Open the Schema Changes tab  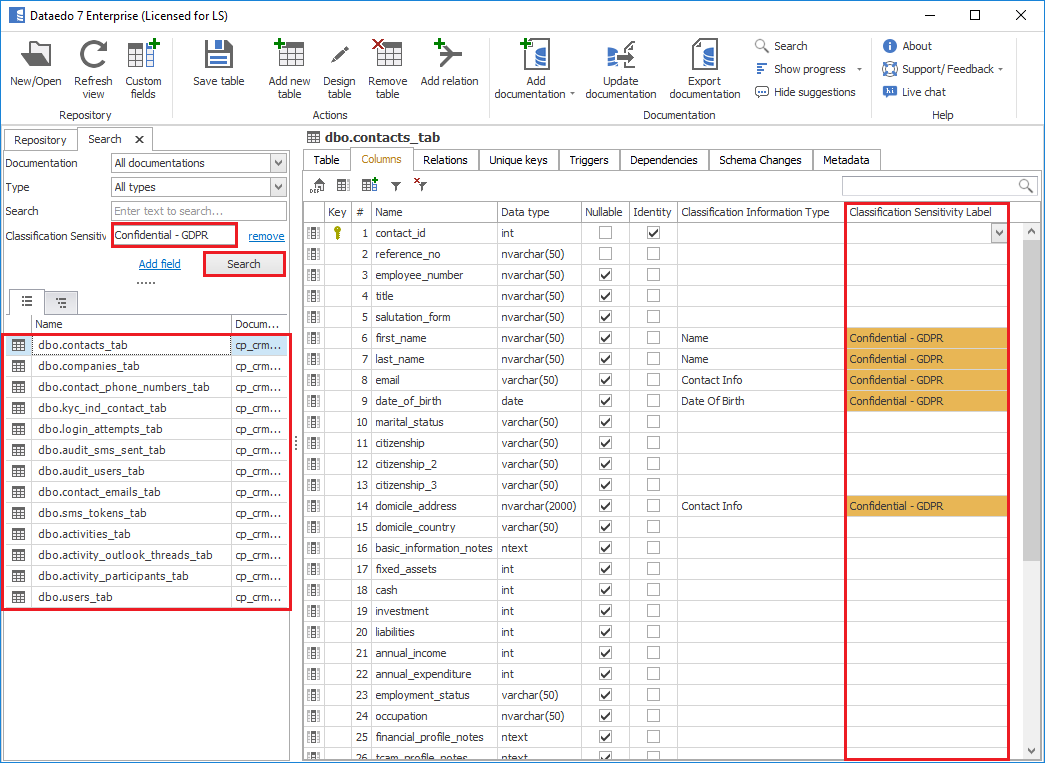760,160
